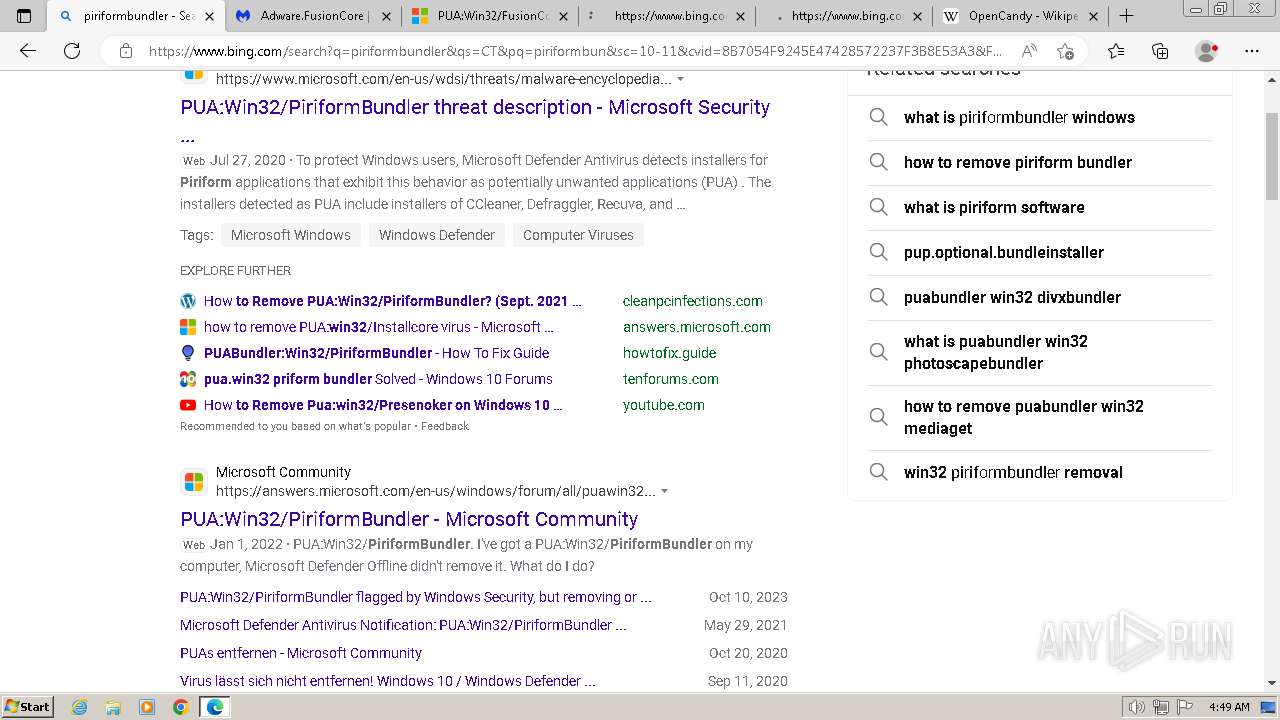
Task: Open PUAs entfernen Microsoft Community thread
Action: click(301, 653)
